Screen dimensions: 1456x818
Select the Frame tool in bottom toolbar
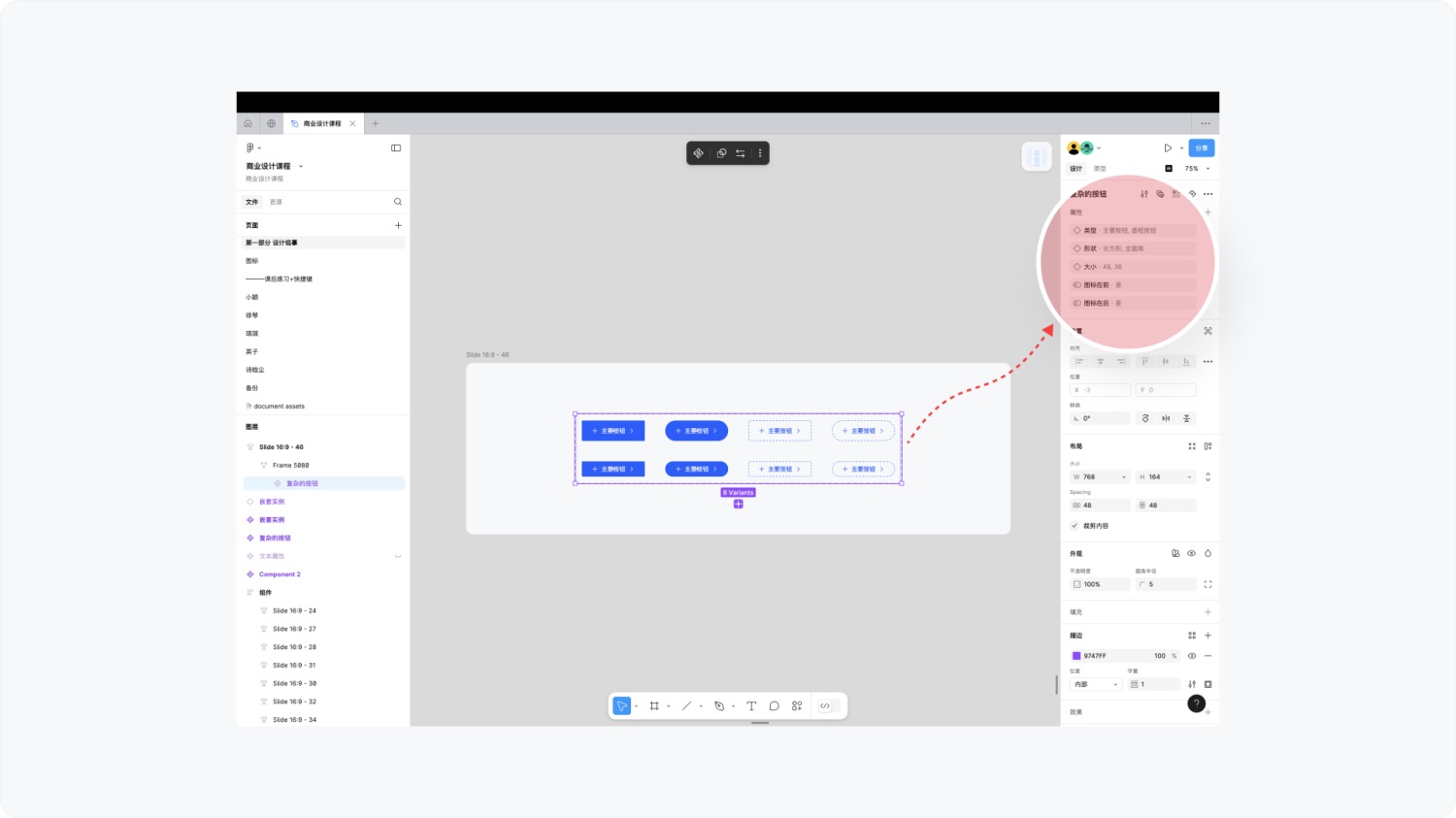654,706
